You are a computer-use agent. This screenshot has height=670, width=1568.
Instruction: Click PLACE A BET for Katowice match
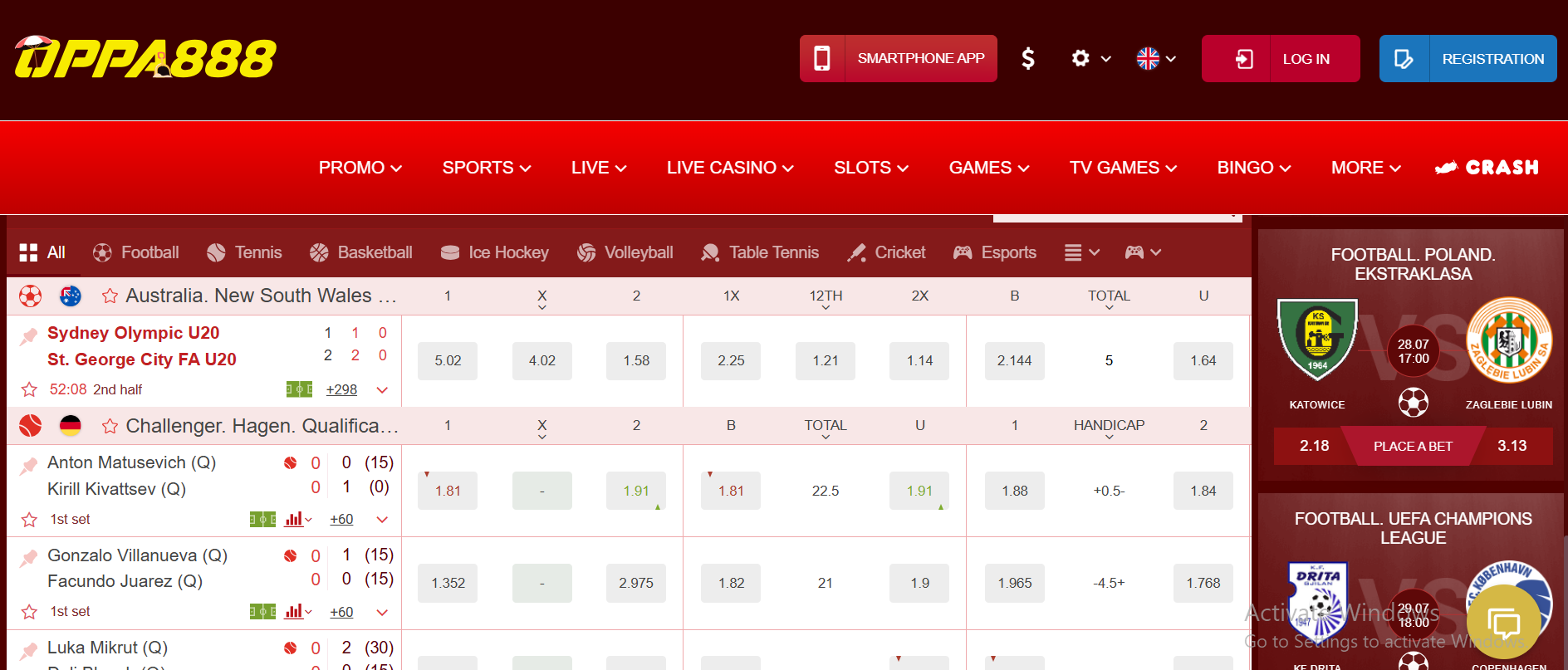click(x=1413, y=446)
